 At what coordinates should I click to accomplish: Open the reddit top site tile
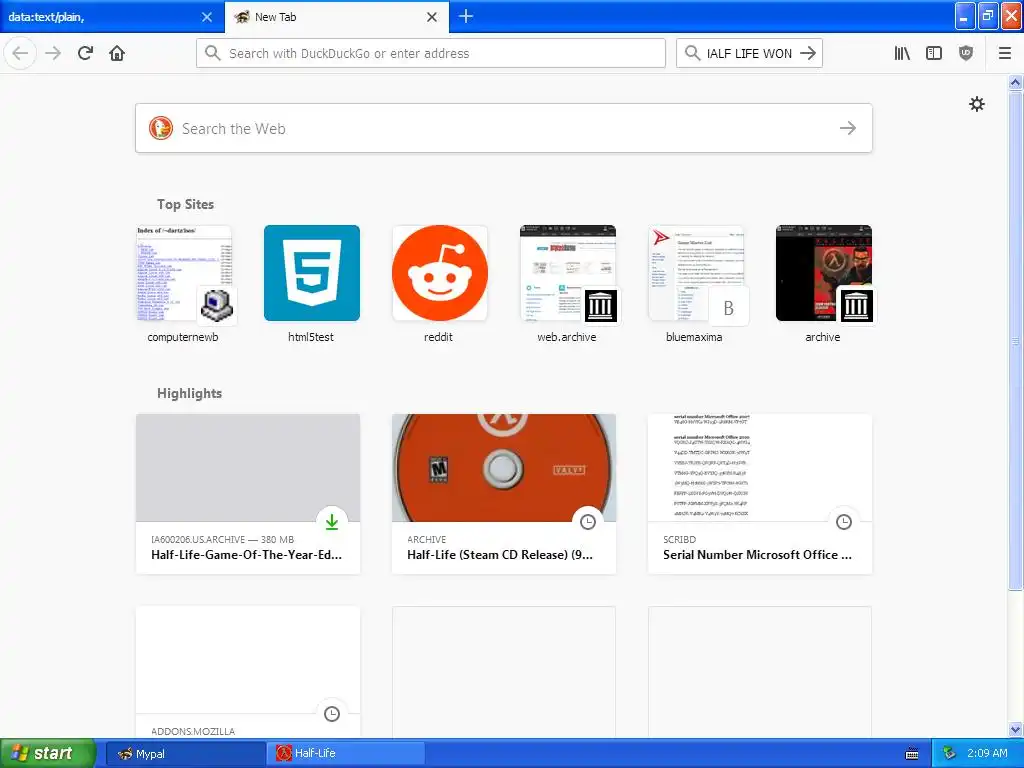440,284
